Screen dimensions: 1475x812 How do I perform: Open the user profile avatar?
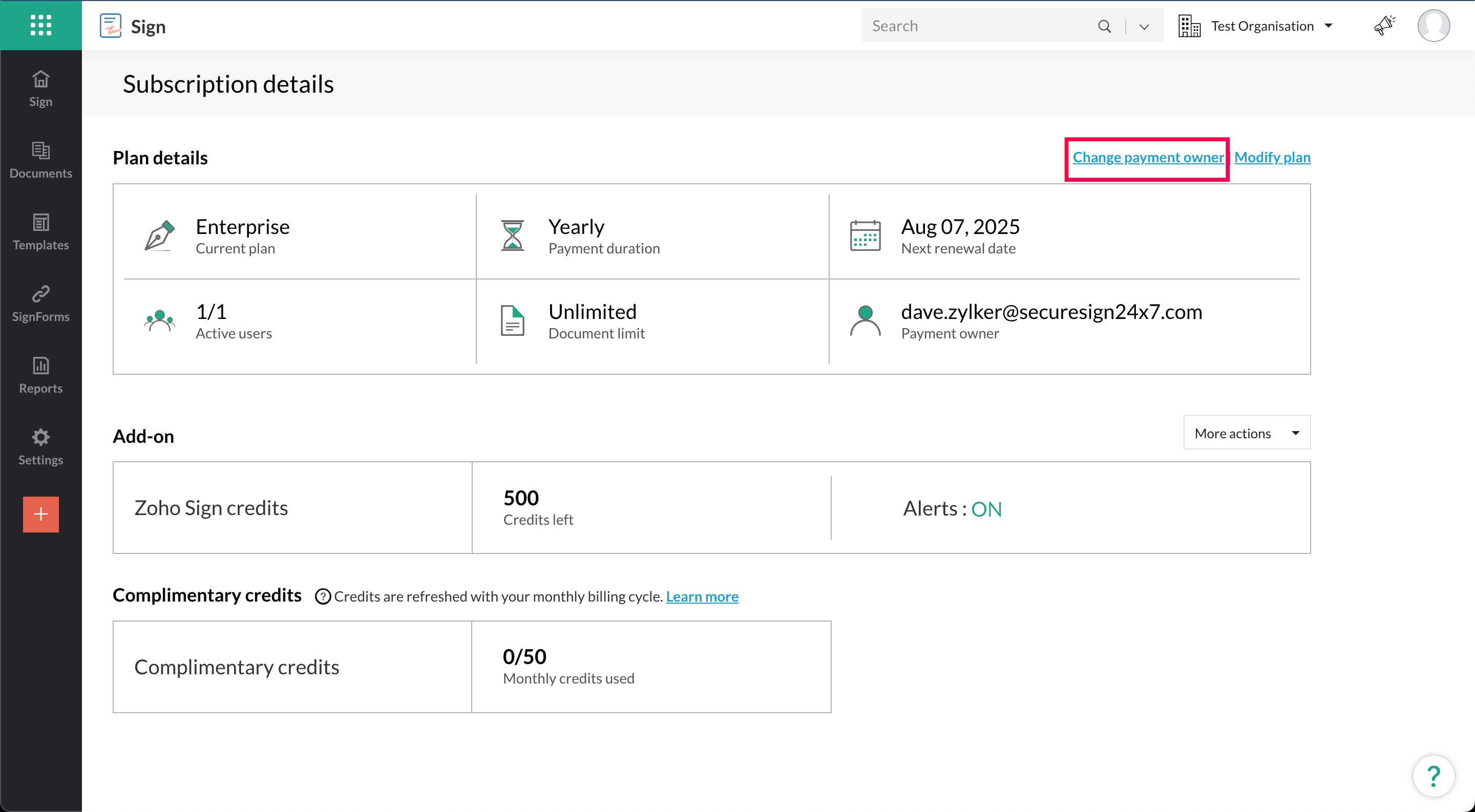[1433, 26]
